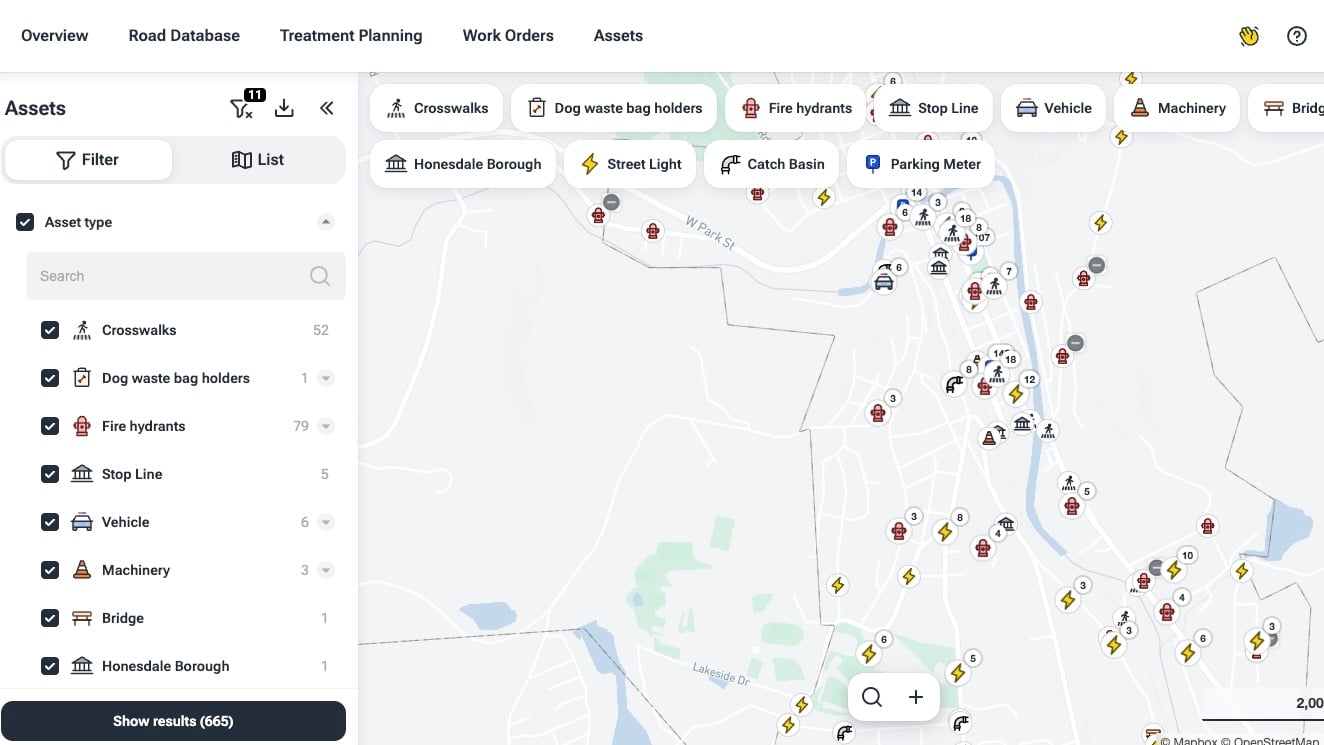This screenshot has height=745, width=1324.
Task: Collapse the Assets side panel
Action: (326, 108)
